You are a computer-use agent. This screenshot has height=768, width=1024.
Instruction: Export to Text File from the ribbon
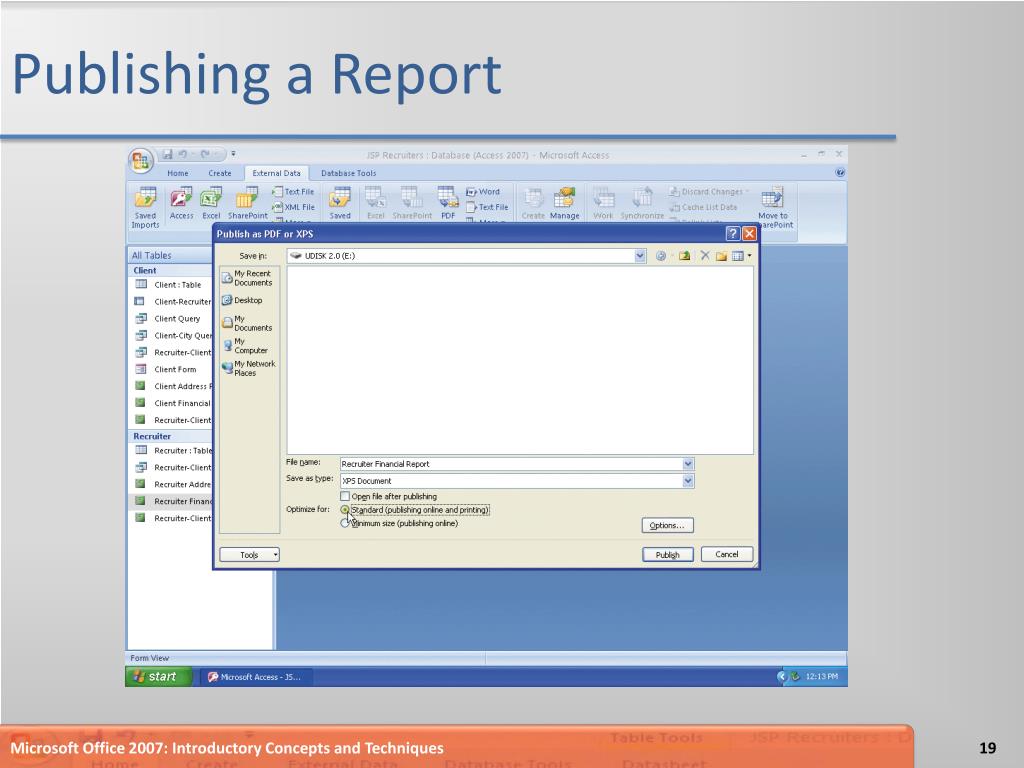tap(487, 207)
